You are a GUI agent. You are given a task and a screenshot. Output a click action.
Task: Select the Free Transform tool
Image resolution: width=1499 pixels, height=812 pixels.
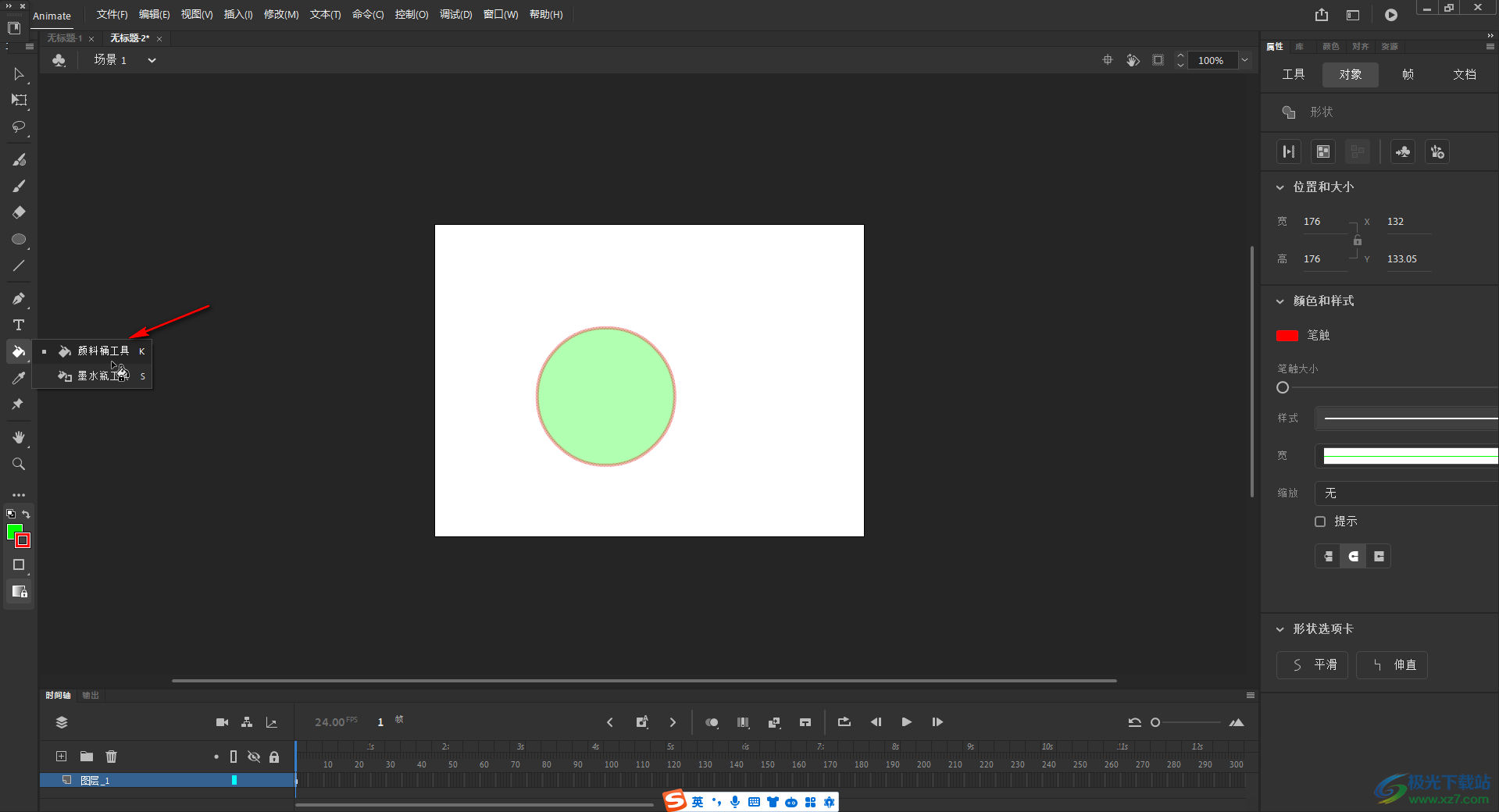click(x=19, y=100)
